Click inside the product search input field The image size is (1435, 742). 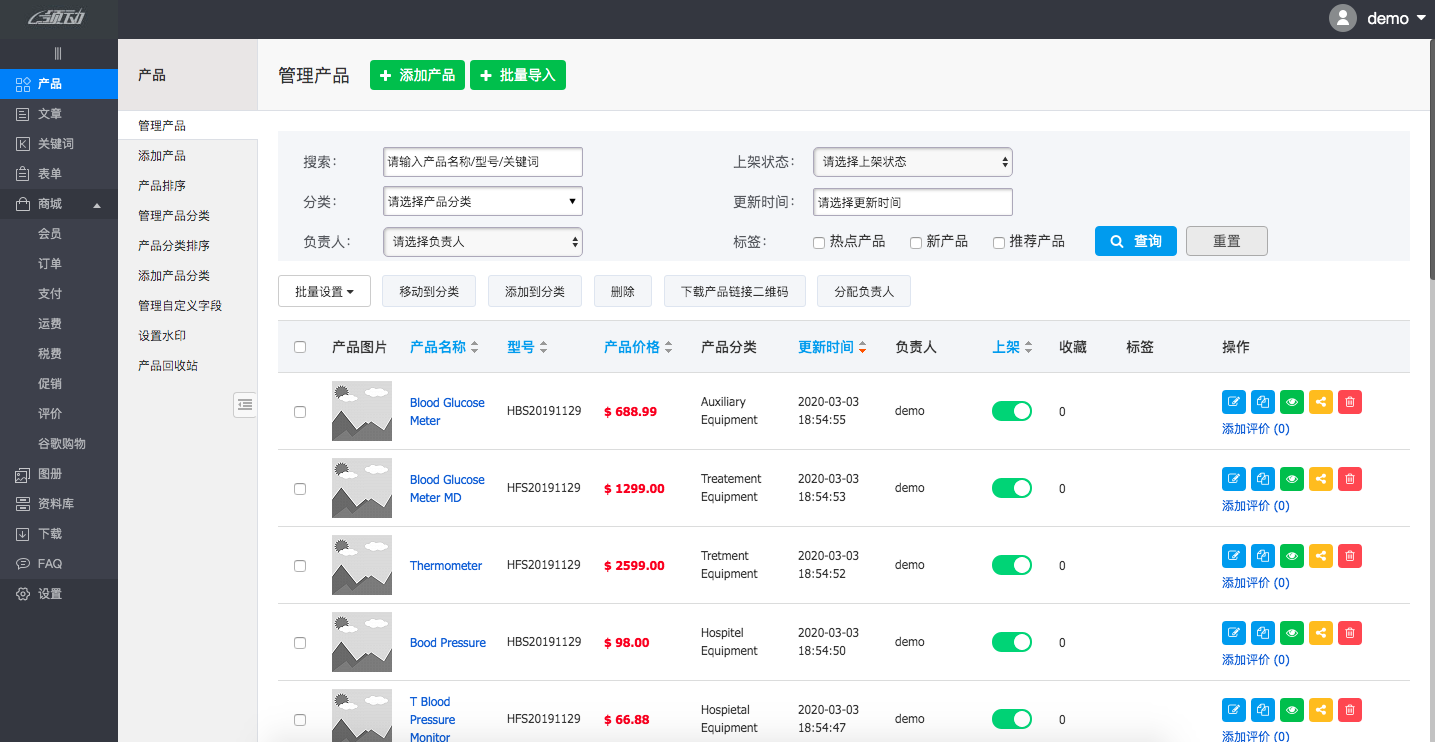click(481, 161)
